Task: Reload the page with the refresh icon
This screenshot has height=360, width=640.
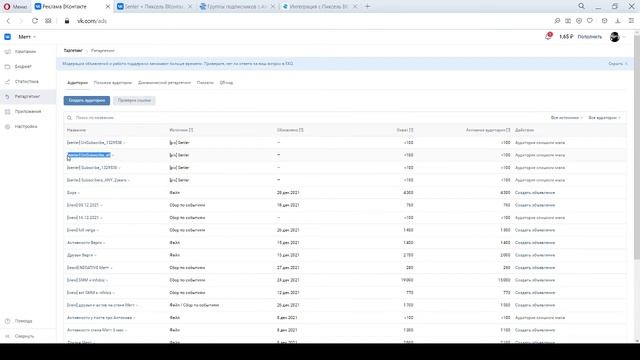Action: [x=35, y=21]
